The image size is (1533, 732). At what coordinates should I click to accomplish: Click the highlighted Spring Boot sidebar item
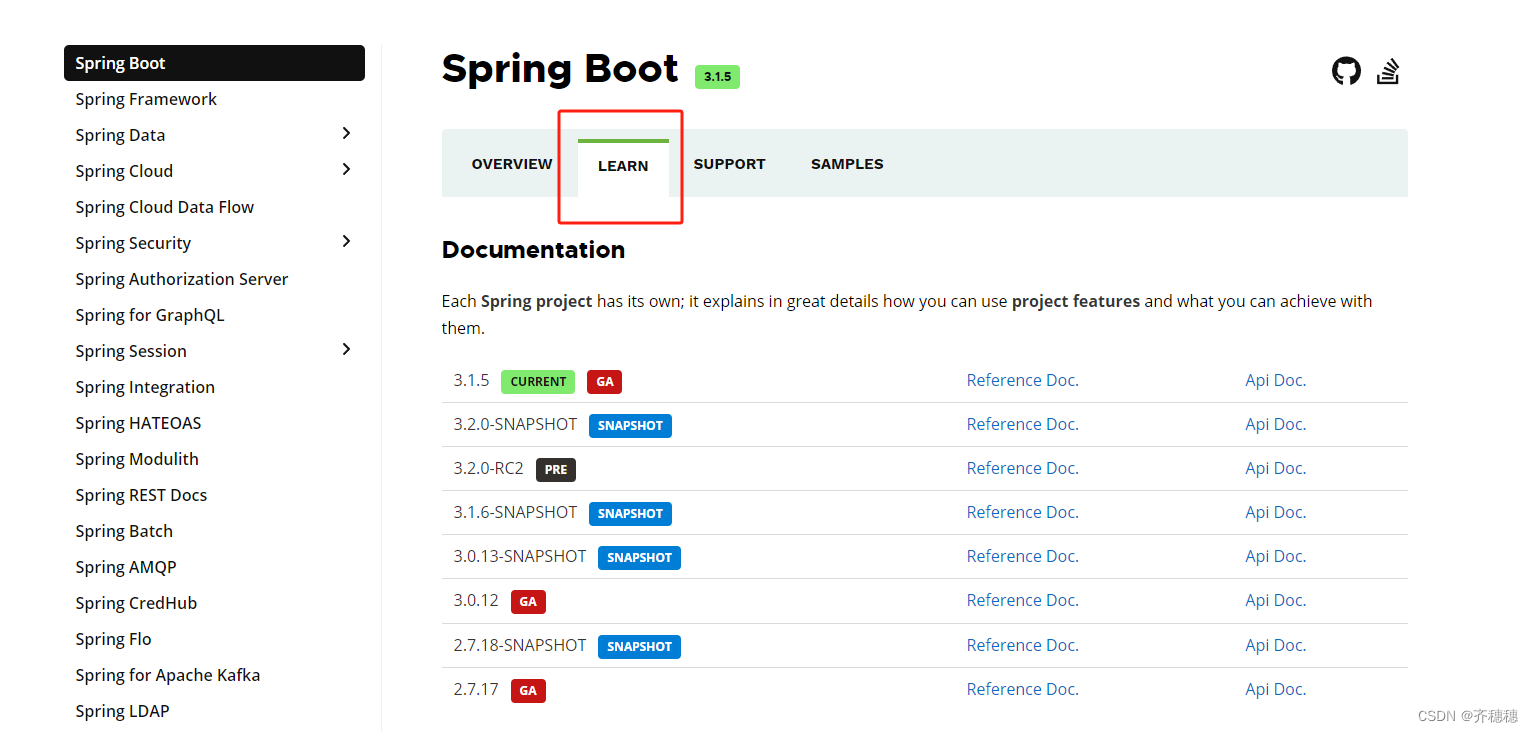click(x=120, y=62)
